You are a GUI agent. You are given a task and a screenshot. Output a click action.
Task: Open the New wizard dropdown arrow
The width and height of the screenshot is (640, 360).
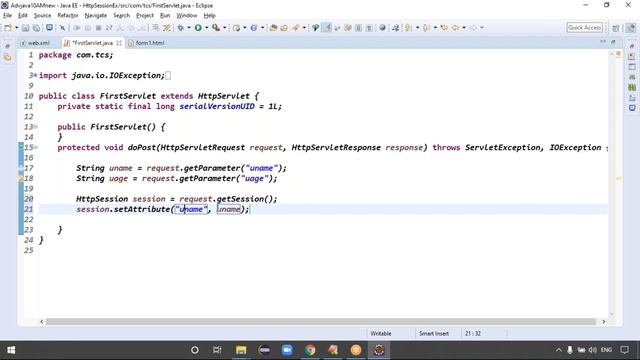click(16, 28)
